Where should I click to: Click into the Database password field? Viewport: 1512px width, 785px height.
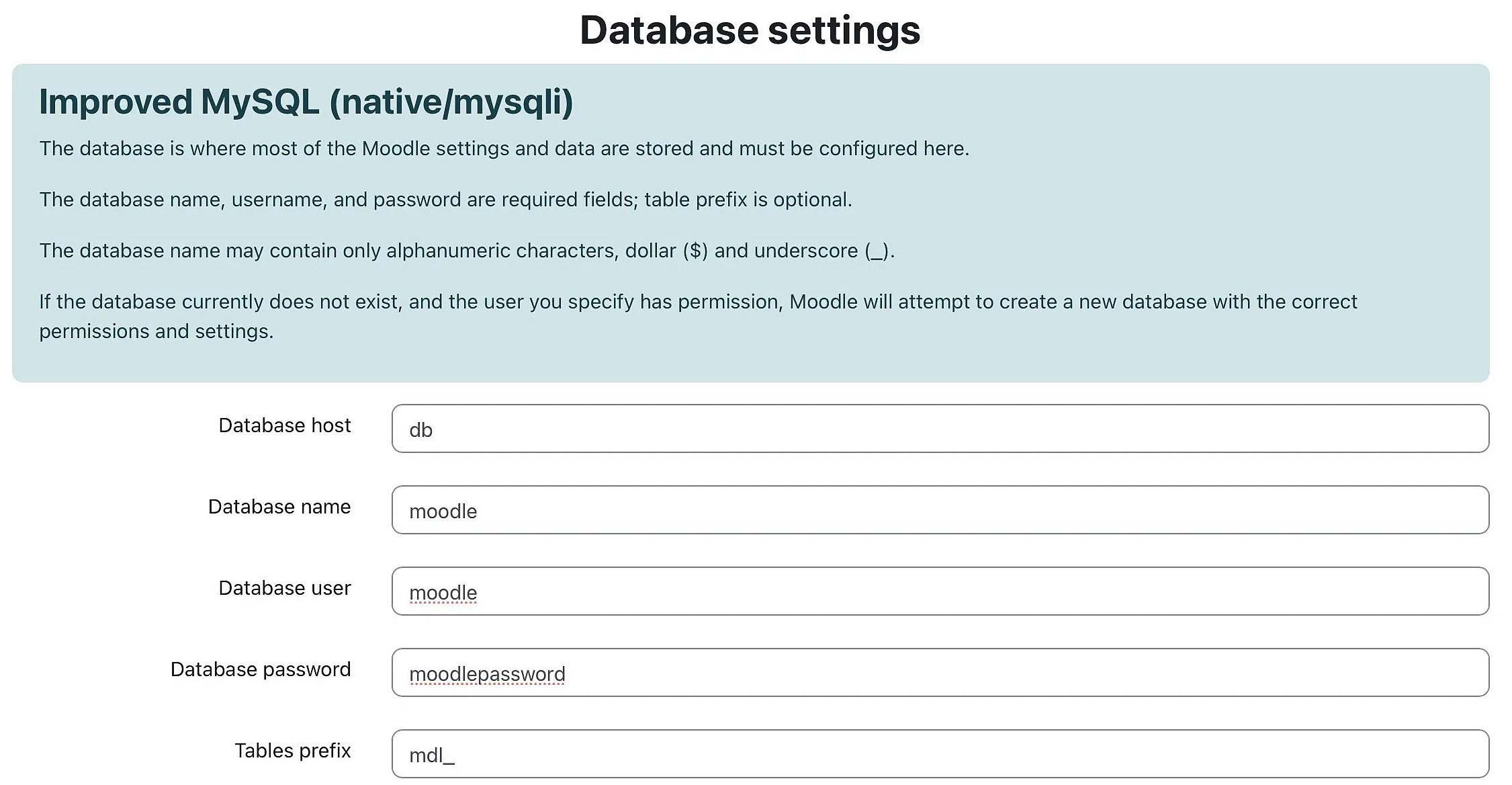point(940,672)
